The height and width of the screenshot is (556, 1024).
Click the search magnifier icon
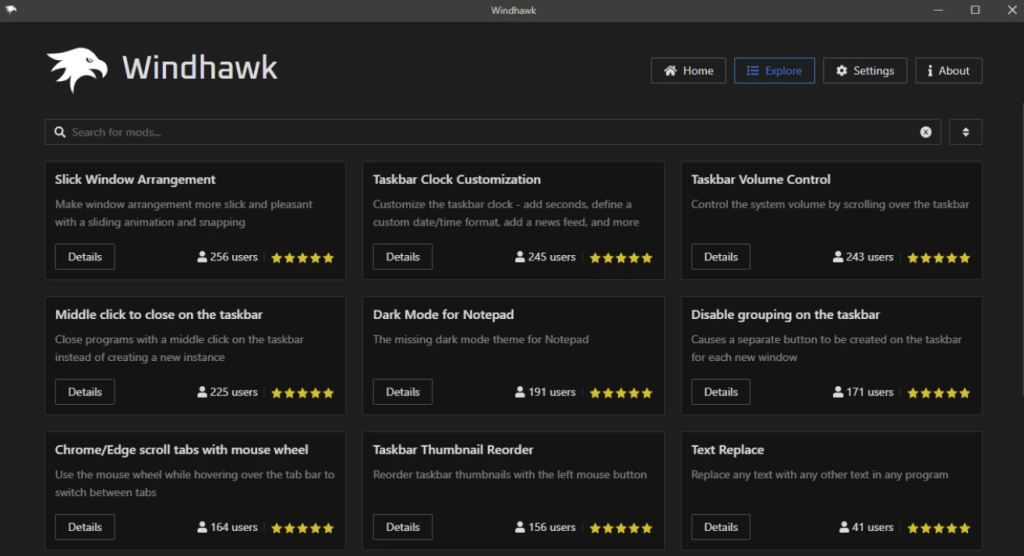tap(59, 132)
